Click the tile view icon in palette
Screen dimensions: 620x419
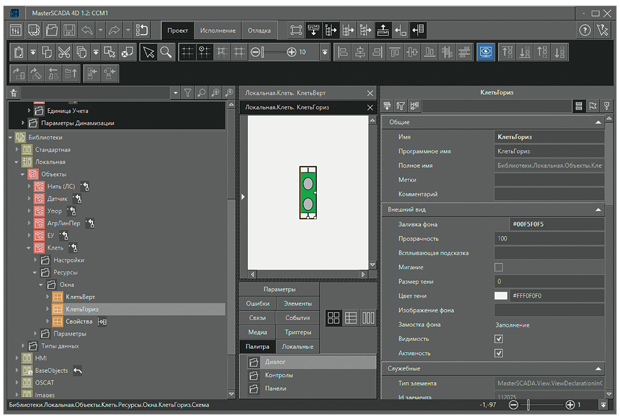pos(333,318)
